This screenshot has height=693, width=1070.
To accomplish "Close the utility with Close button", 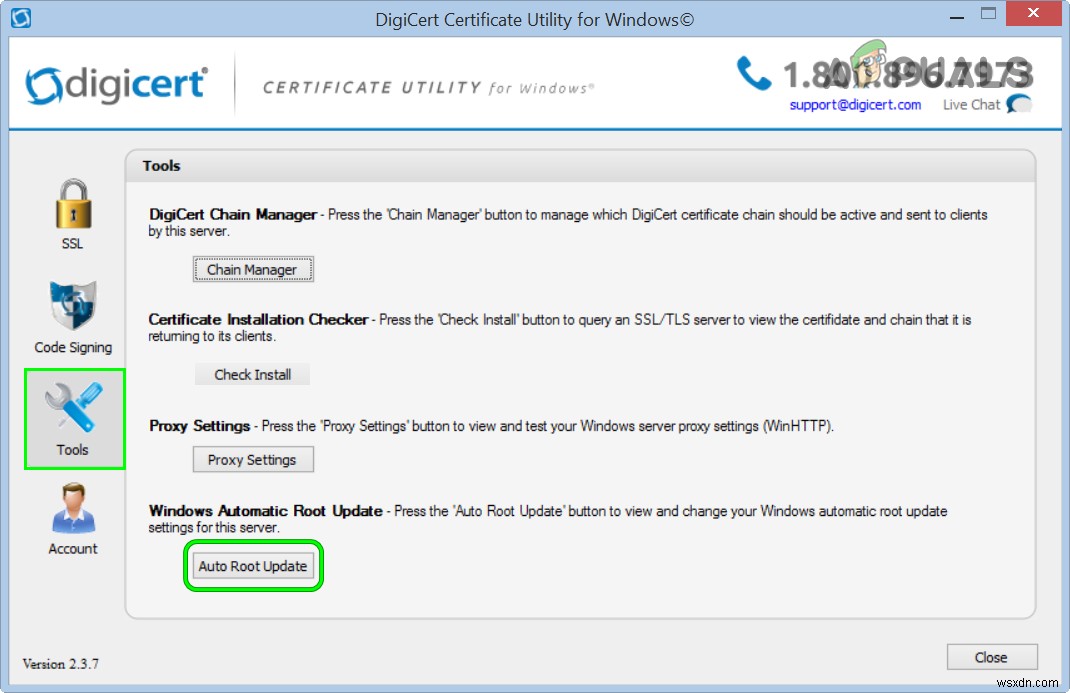I will 992,657.
